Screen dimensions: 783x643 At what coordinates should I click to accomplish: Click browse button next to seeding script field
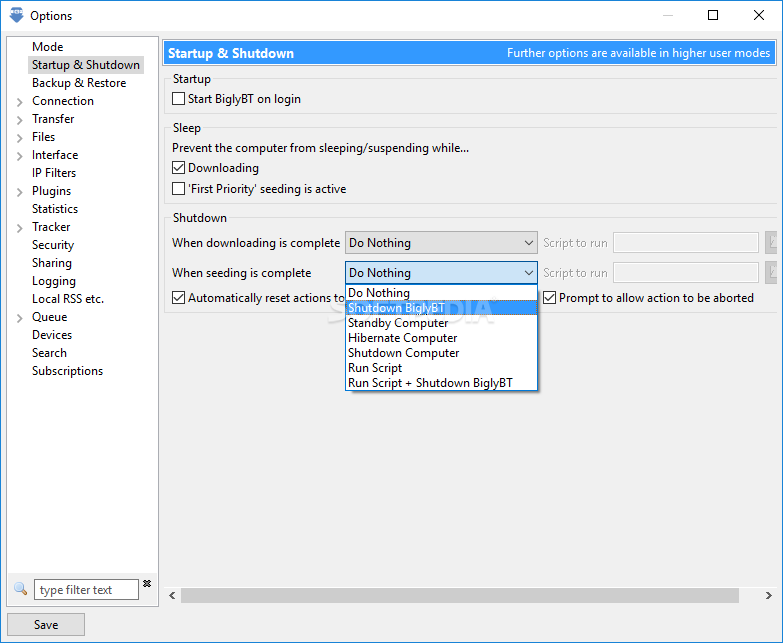[x=773, y=273]
